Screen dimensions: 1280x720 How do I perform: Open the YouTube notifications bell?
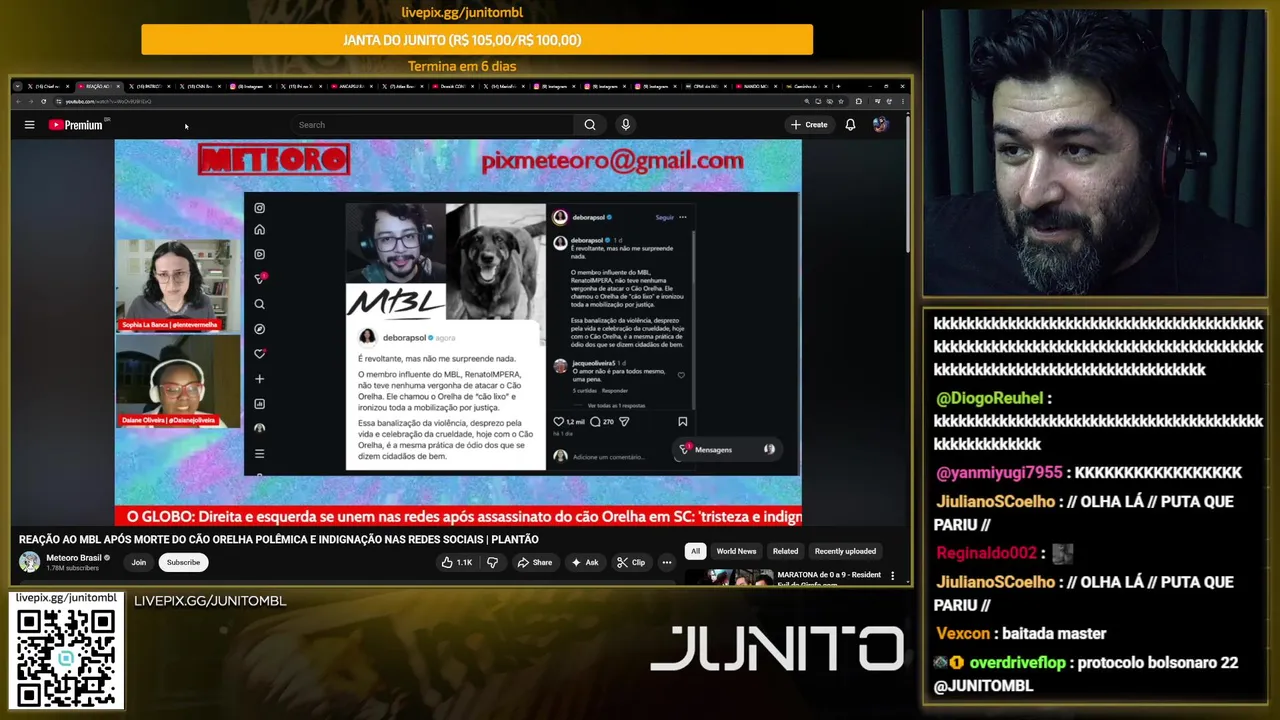850,125
